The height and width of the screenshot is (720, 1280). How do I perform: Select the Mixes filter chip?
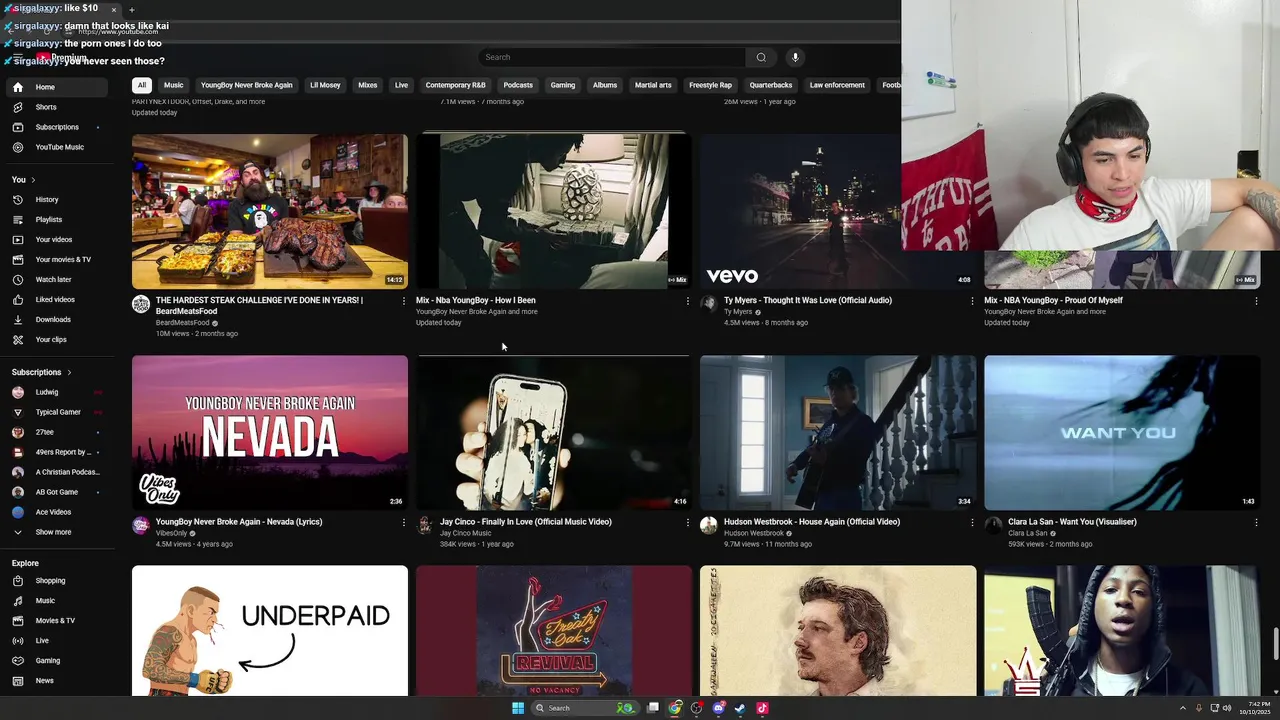tap(368, 85)
